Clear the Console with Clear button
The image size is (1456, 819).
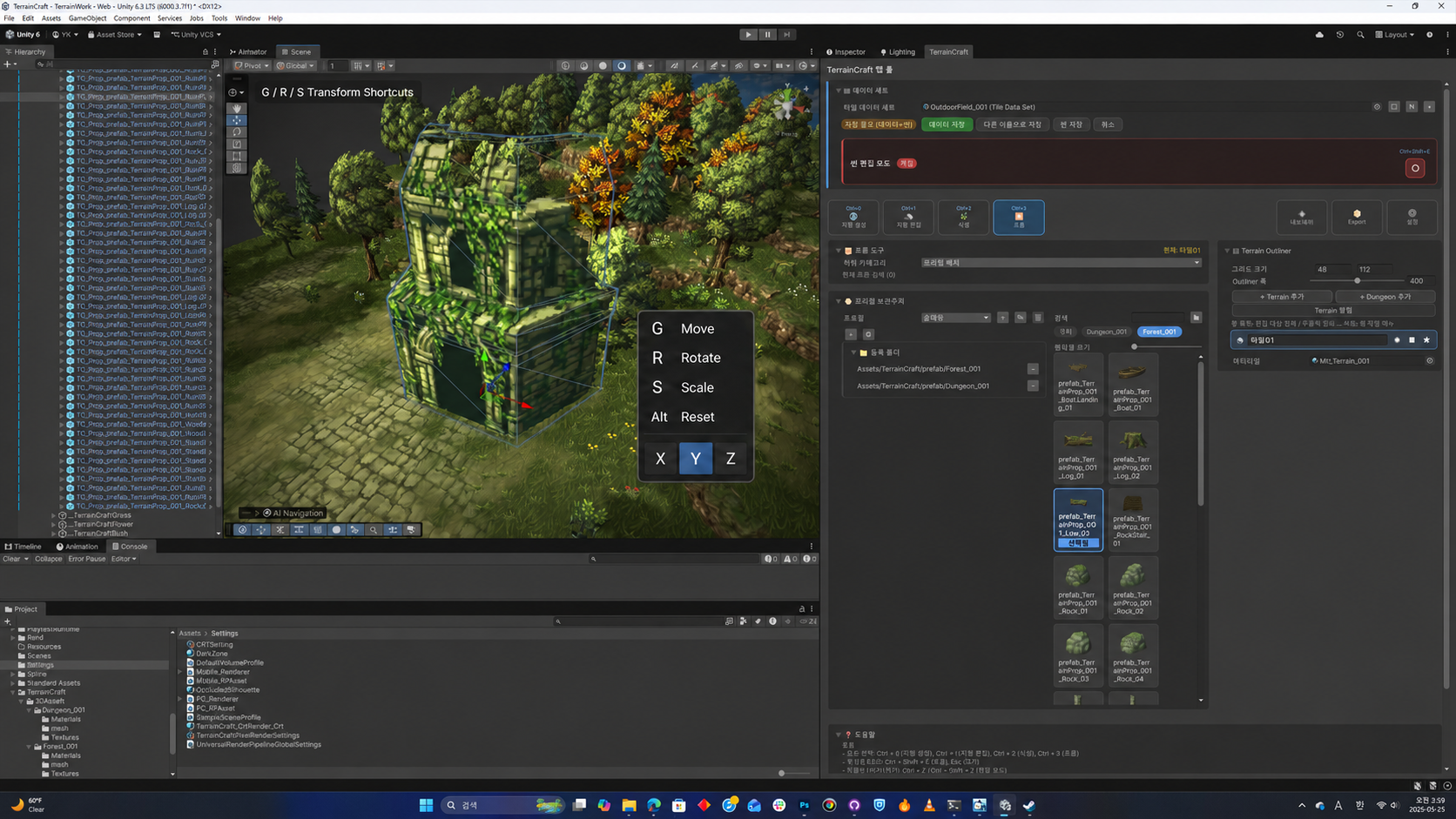[11, 559]
